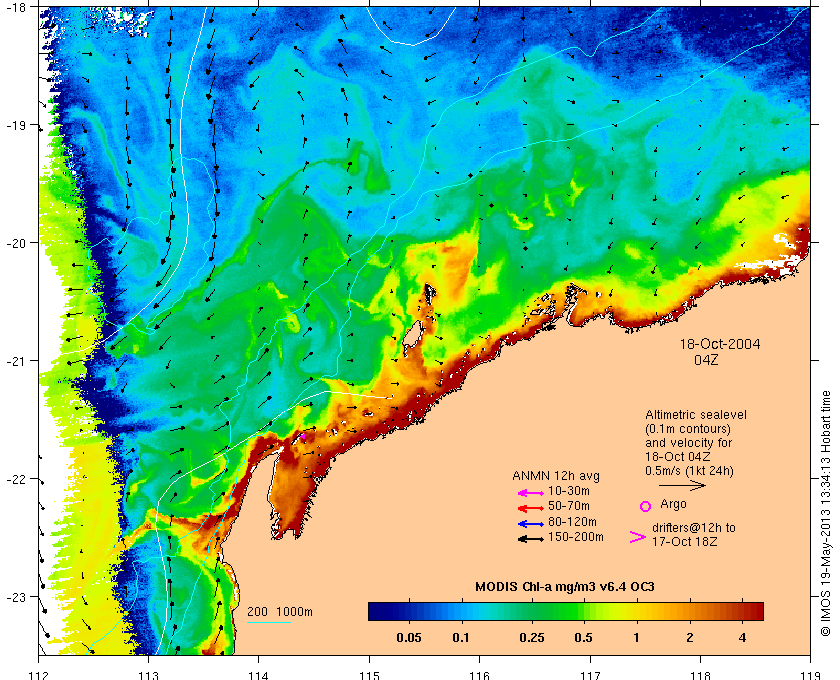Click the magenta Argo circle symbol
Viewport: 840px width, 680px height.
[646, 506]
